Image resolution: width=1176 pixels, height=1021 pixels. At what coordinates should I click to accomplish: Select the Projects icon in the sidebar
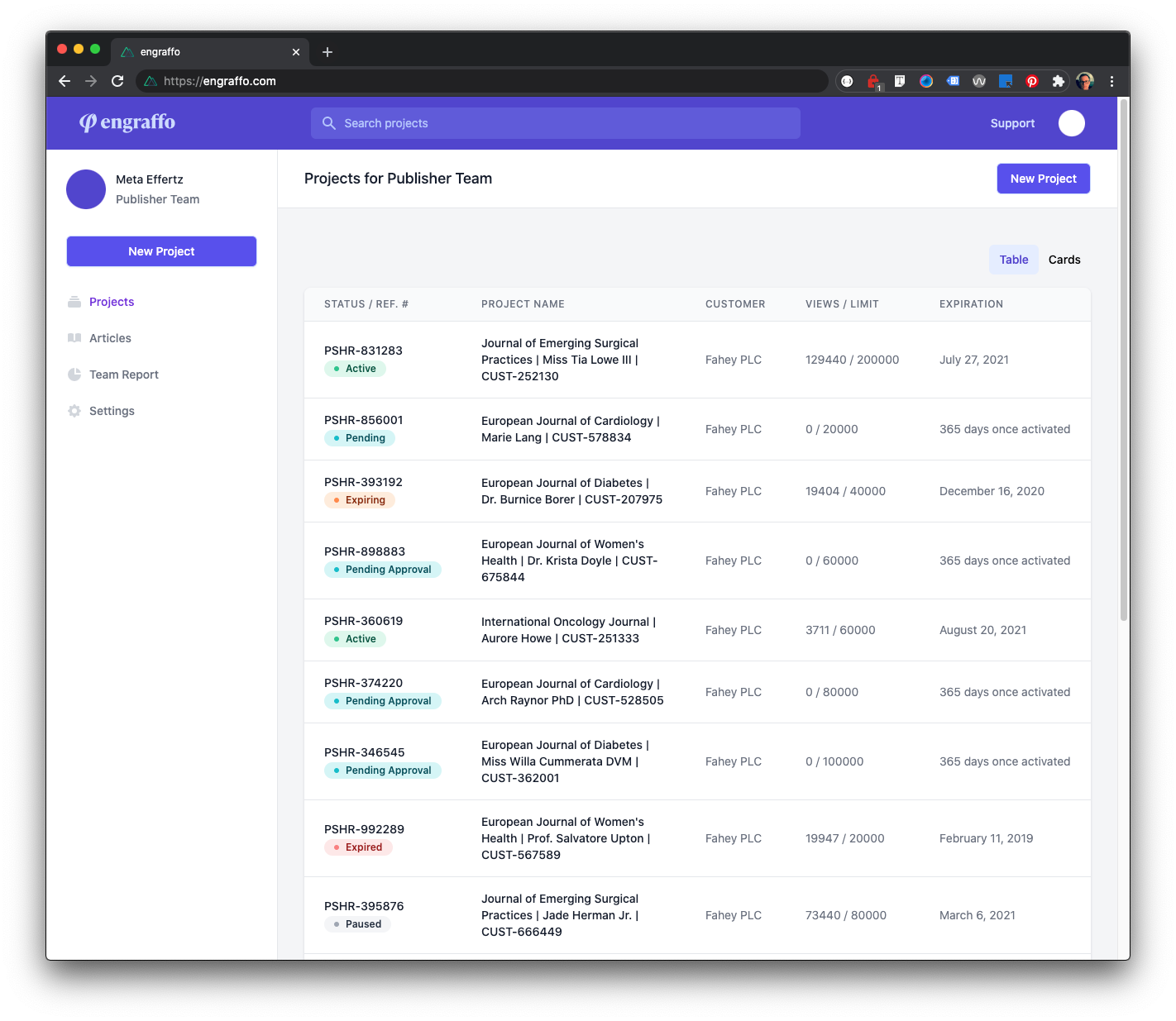pos(74,302)
